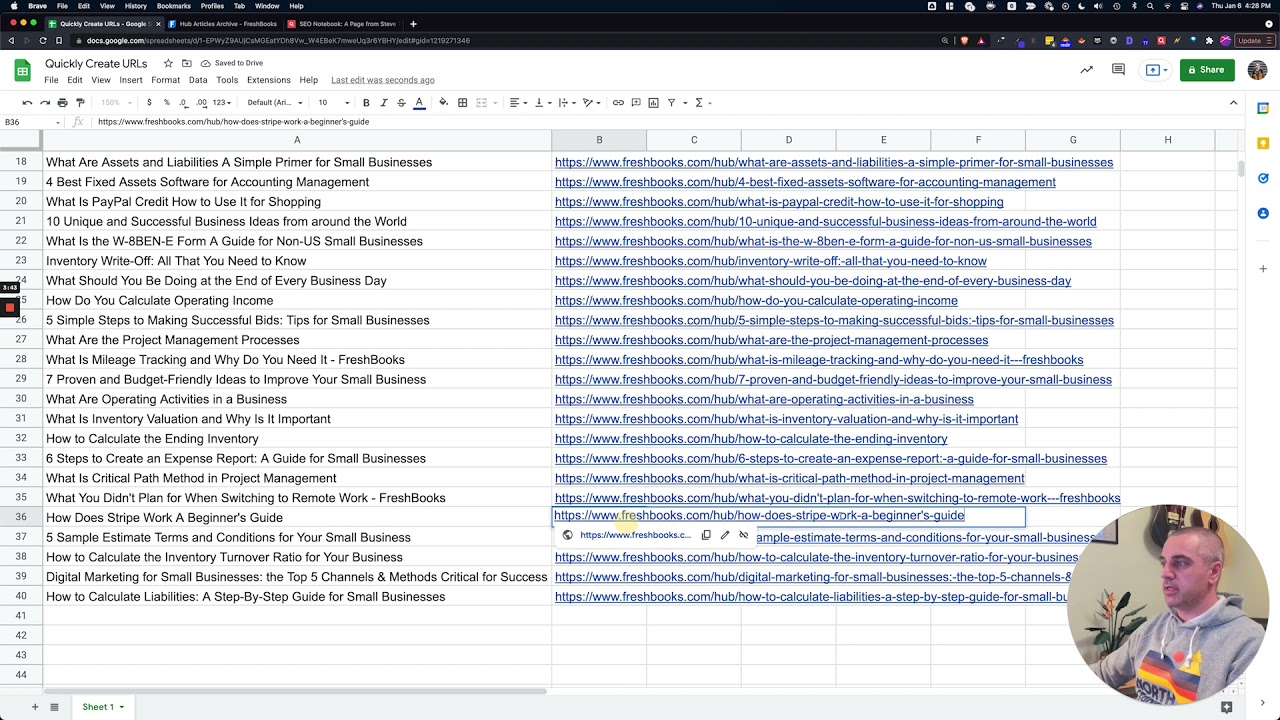Open freshbooks link in hover popup

point(635,535)
